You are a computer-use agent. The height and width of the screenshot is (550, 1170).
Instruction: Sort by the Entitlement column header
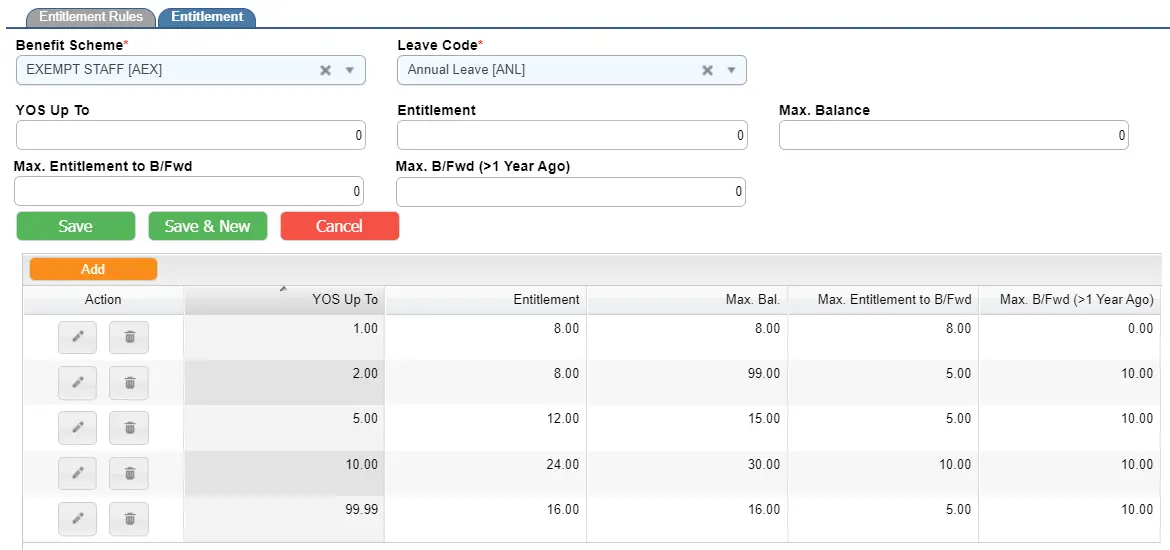tap(486, 300)
